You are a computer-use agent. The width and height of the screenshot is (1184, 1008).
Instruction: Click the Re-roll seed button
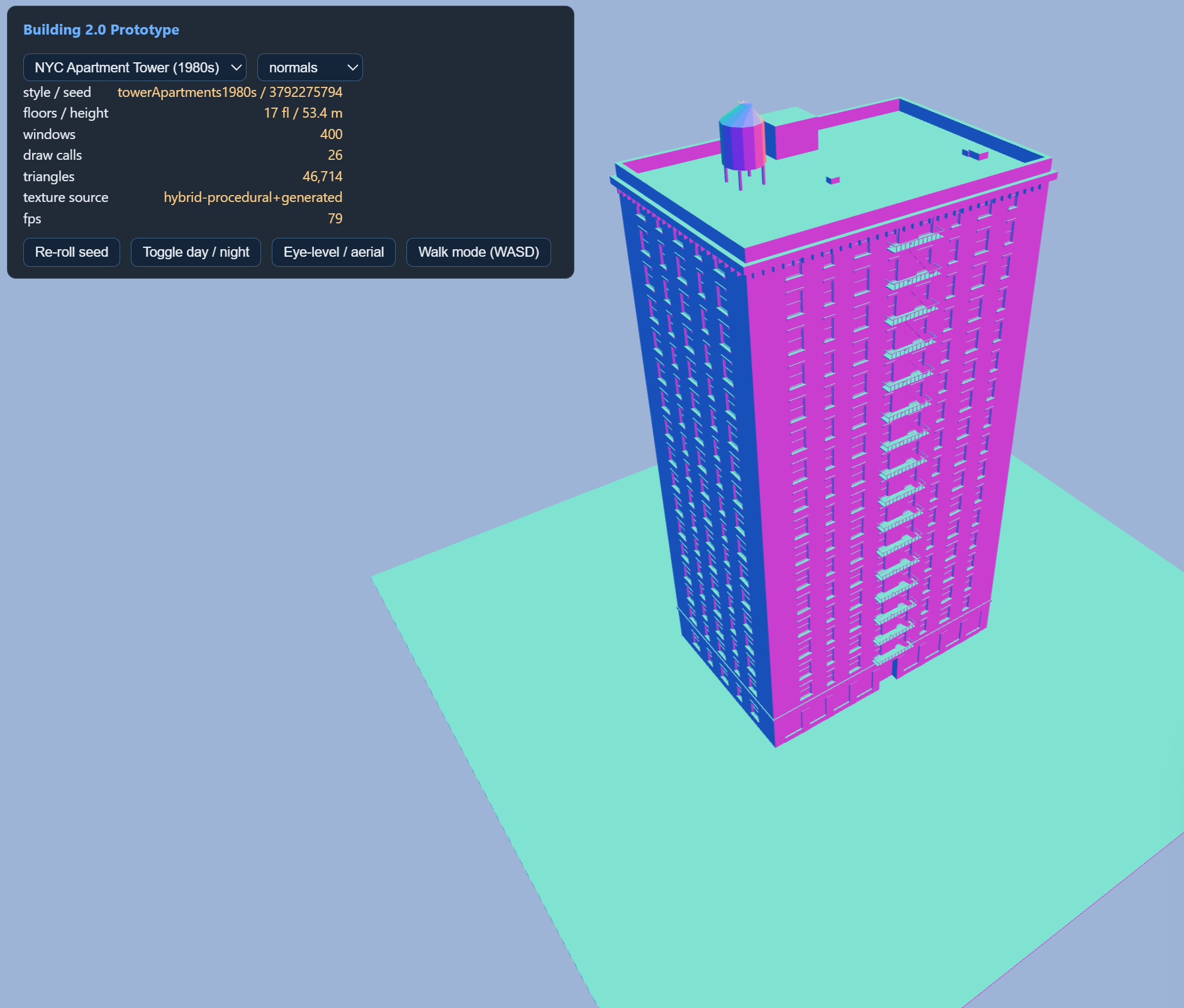[x=72, y=252]
